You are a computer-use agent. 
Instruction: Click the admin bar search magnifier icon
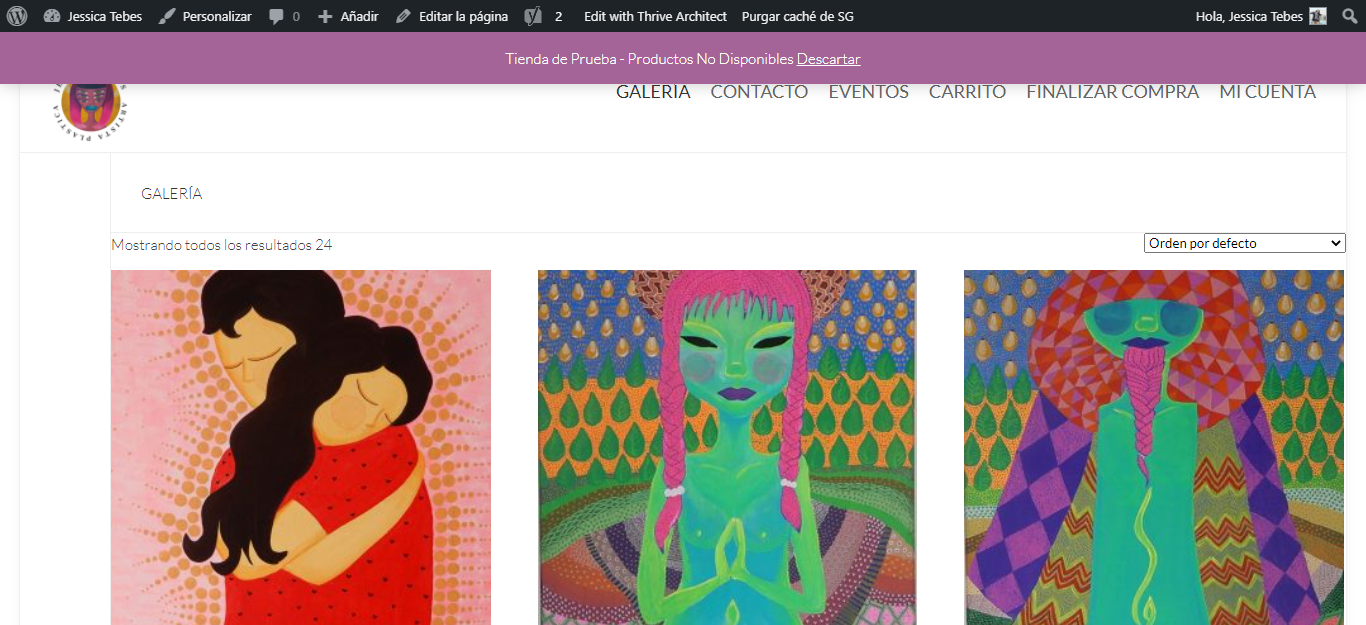(x=1349, y=16)
